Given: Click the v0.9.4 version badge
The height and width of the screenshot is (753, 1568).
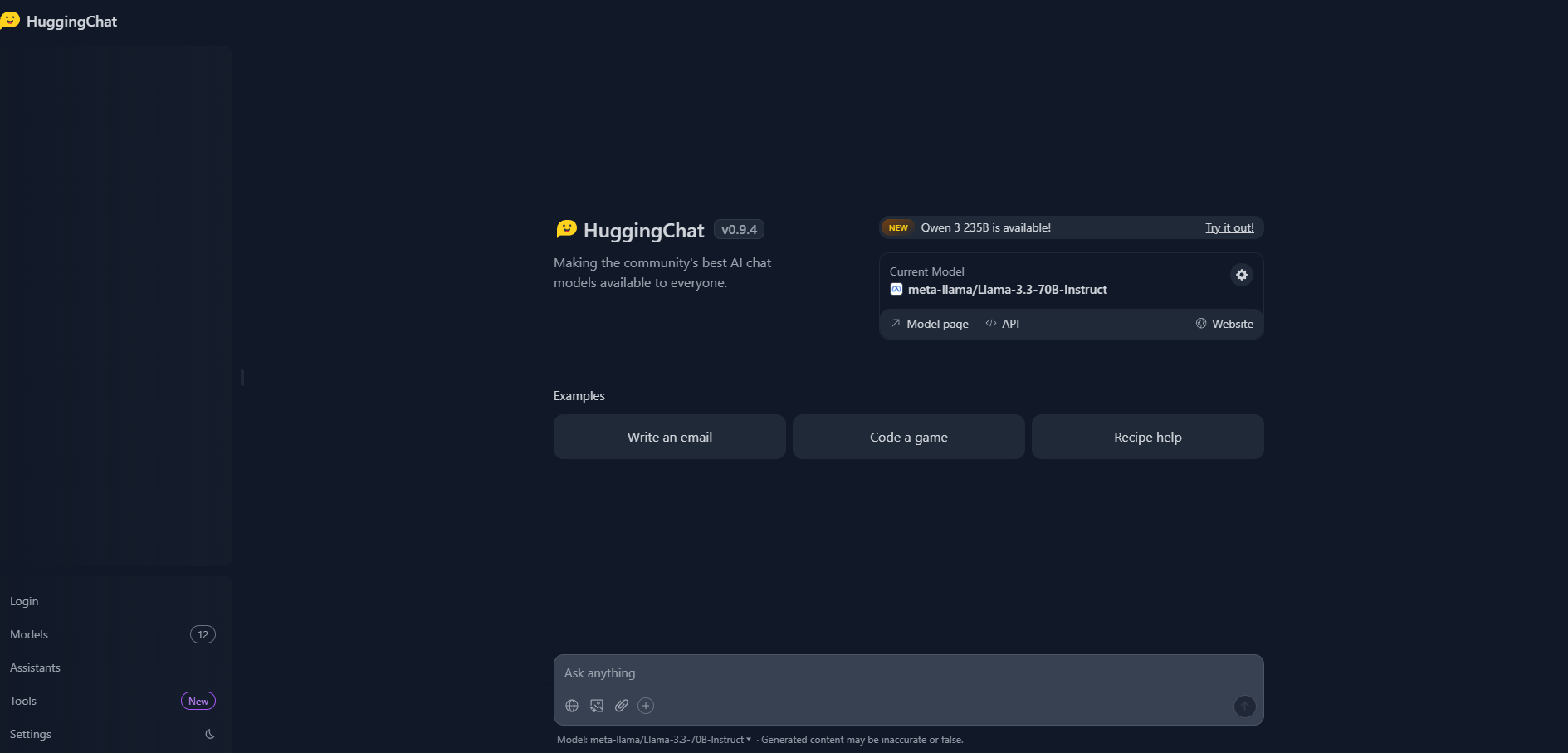Looking at the screenshot, I should coord(739,229).
